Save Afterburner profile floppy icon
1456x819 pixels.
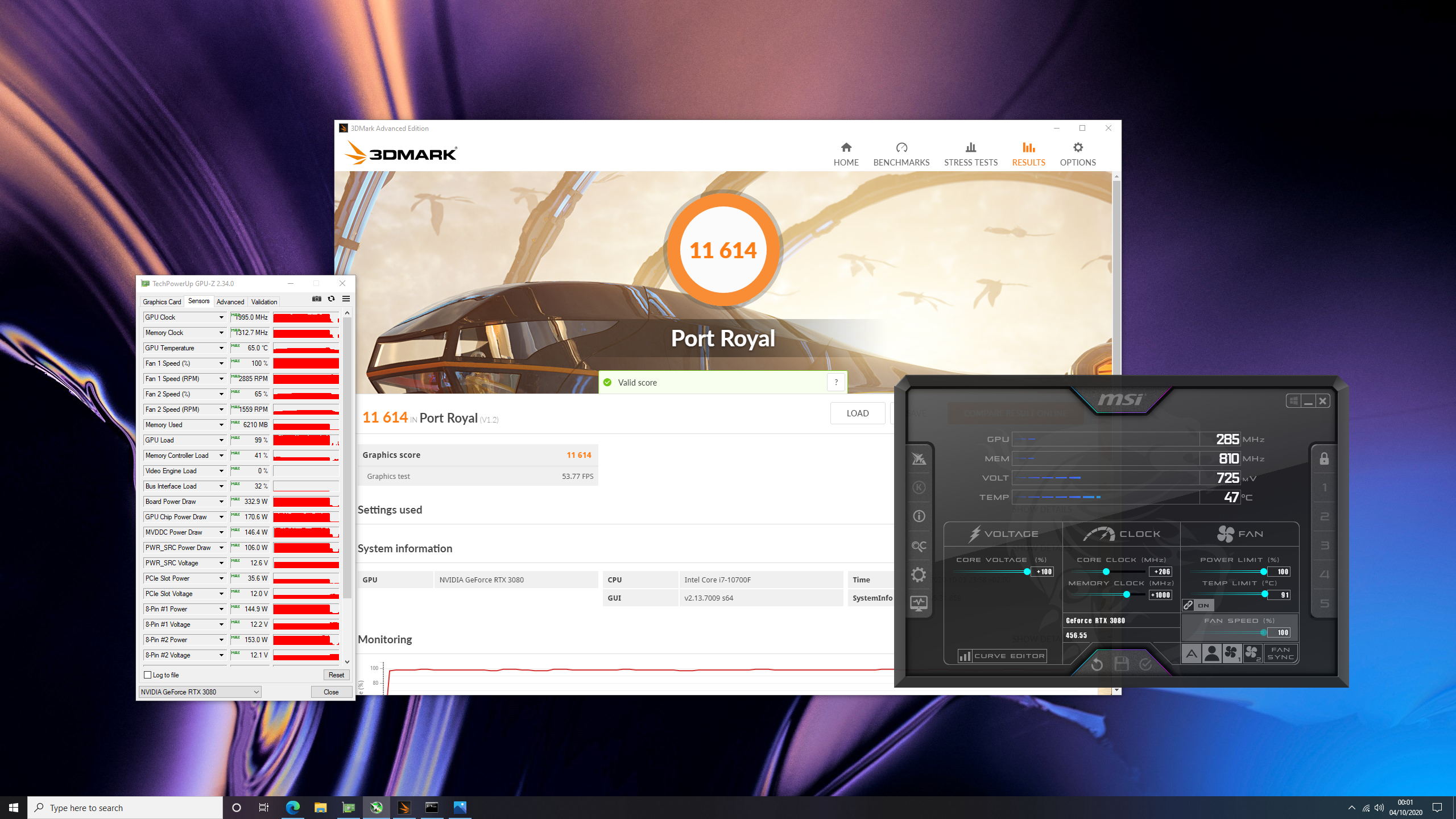tap(1122, 664)
